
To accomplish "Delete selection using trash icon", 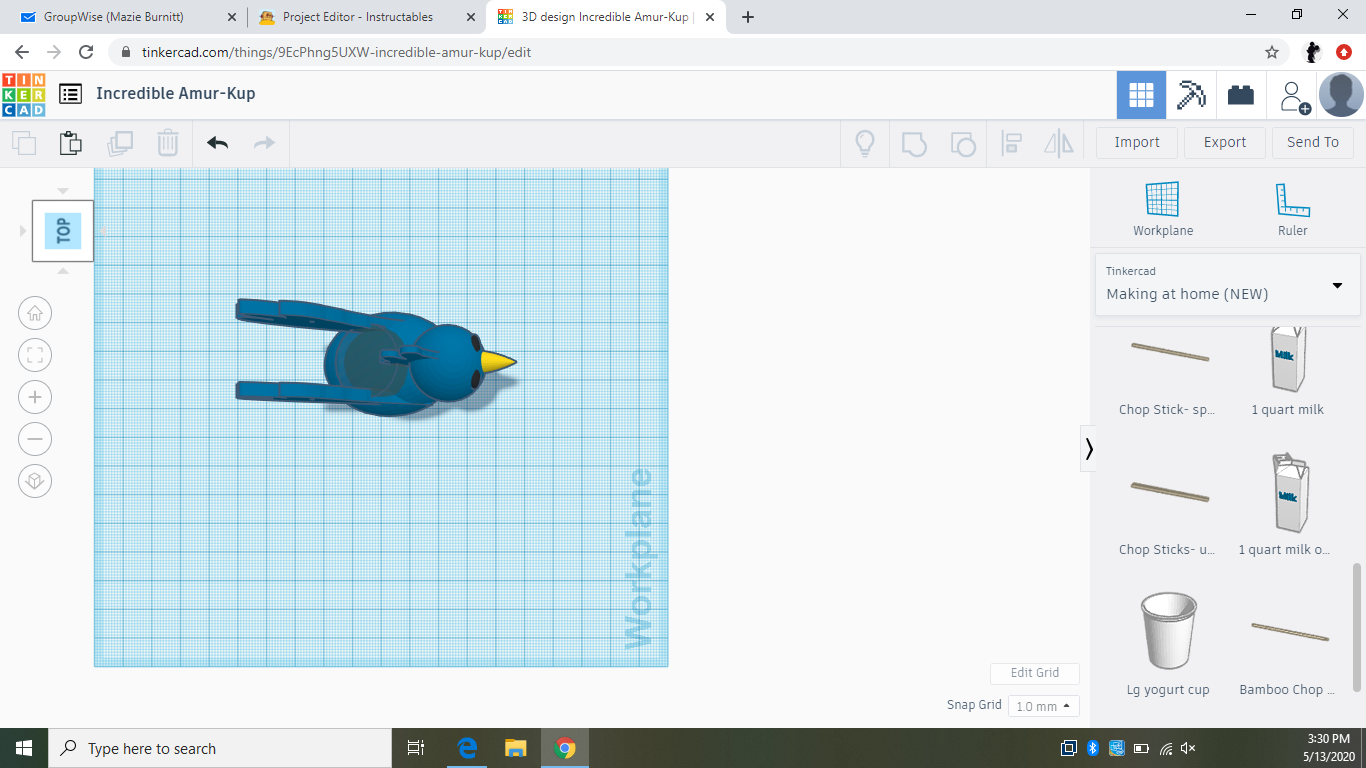I will click(x=167, y=143).
